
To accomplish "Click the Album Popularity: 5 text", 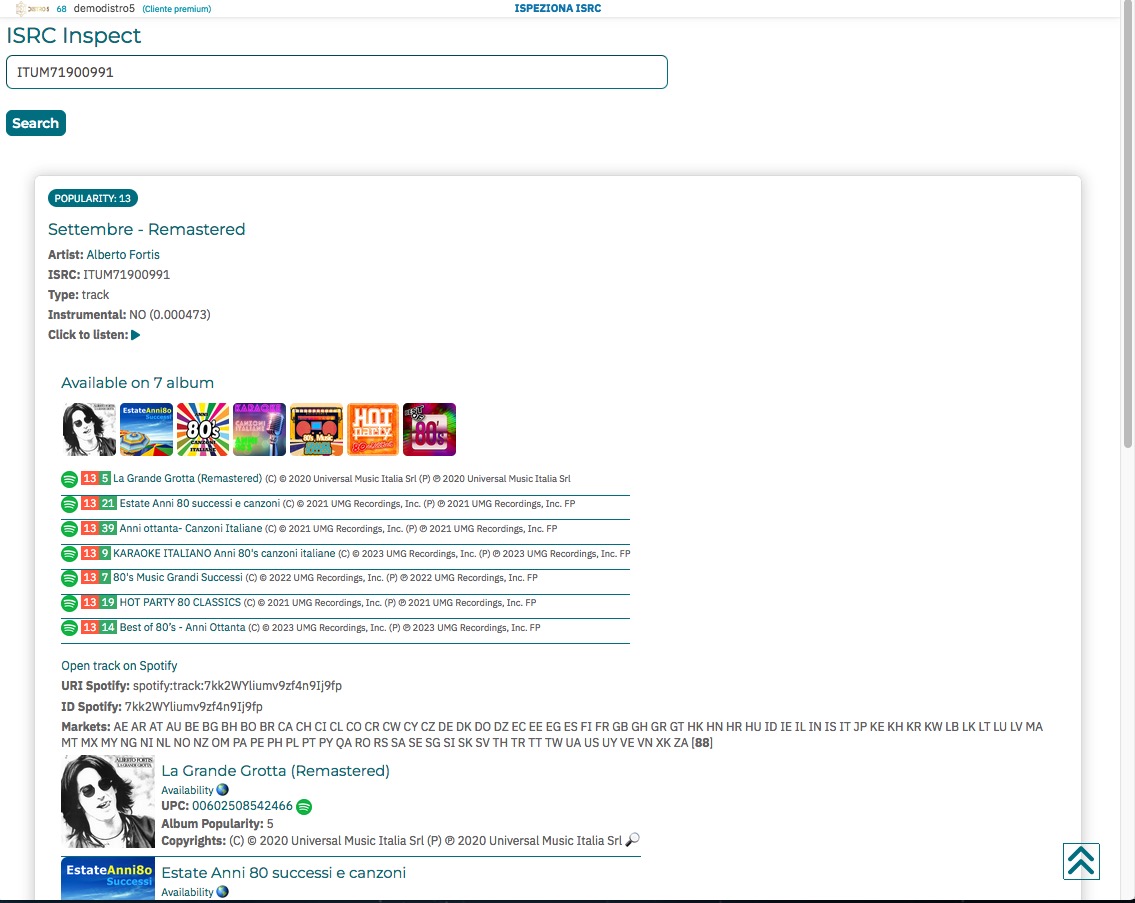I will (x=217, y=824).
